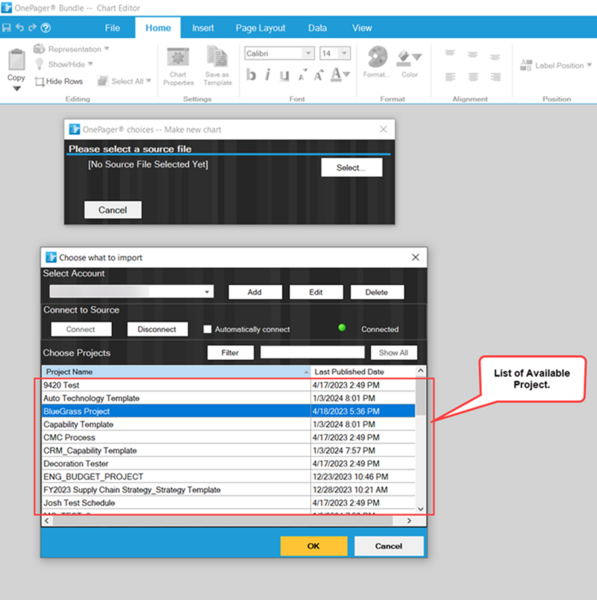Expand the Calibri font dropdown
The height and width of the screenshot is (600, 597).
(x=308, y=53)
